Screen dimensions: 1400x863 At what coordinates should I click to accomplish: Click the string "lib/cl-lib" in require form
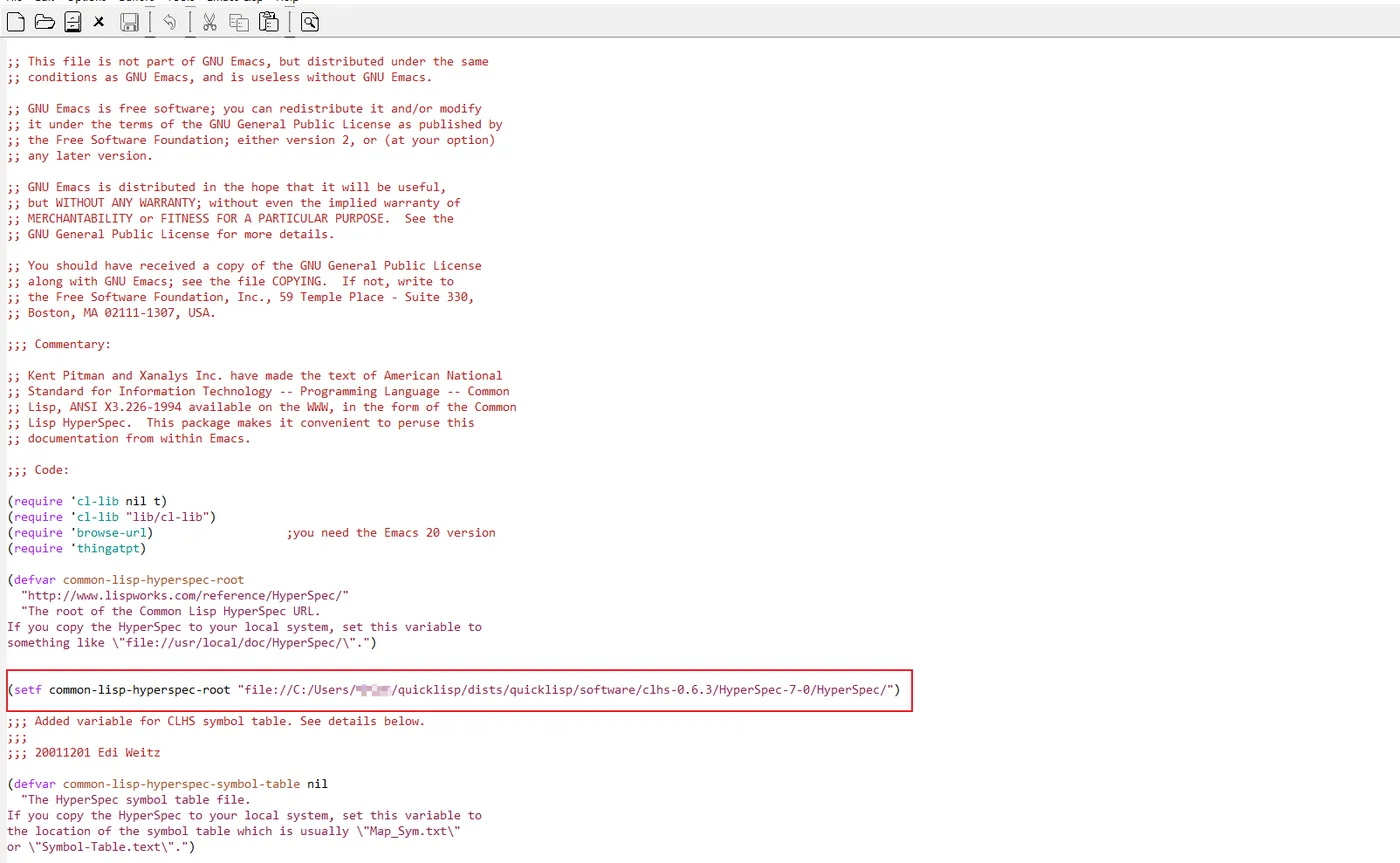[167, 517]
